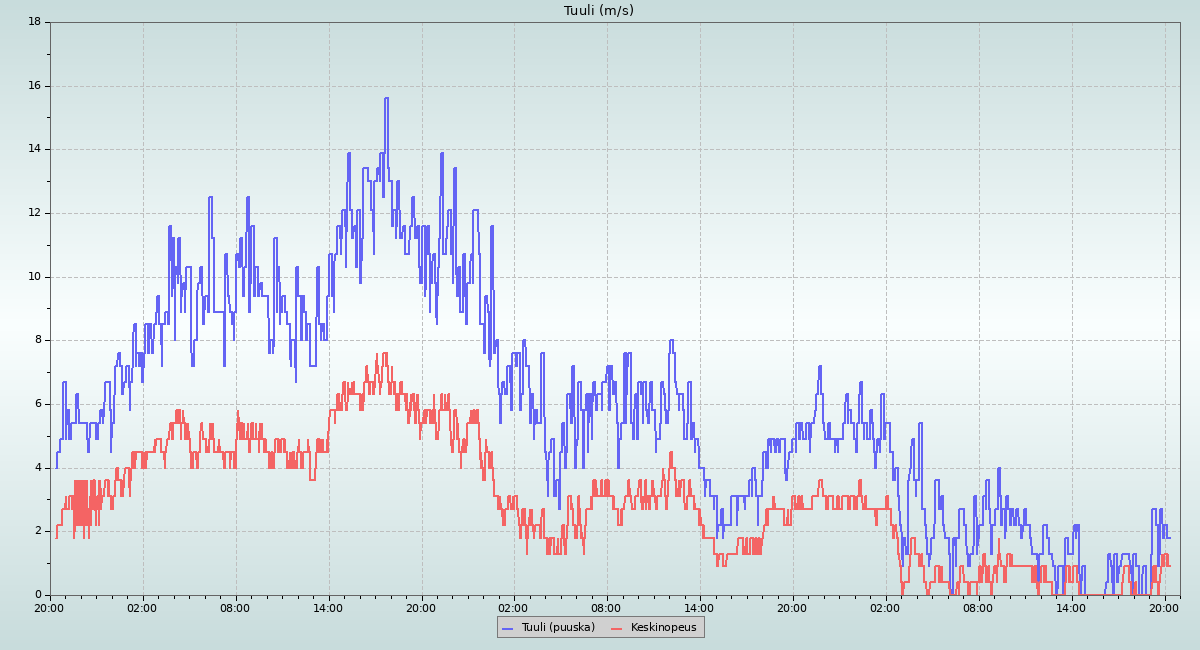The height and width of the screenshot is (650, 1200).
Task: Click the 6 label on vertical axis
Action: click(x=37, y=404)
